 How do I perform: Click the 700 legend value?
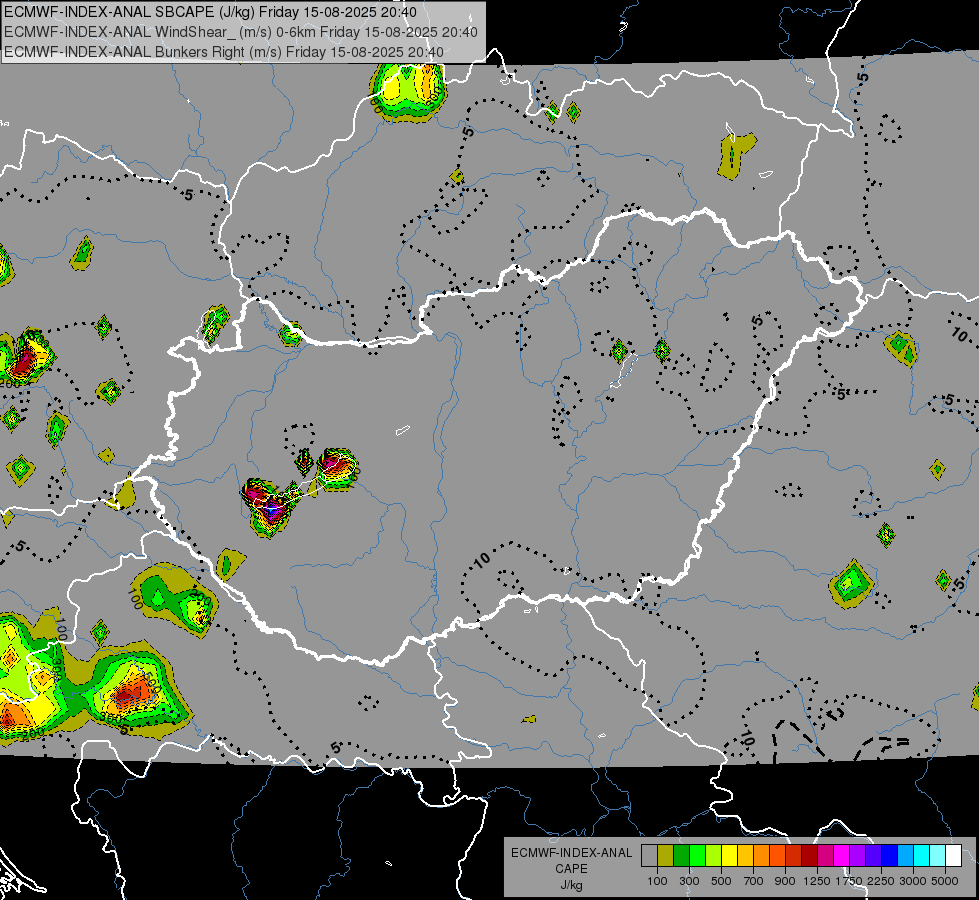754,881
